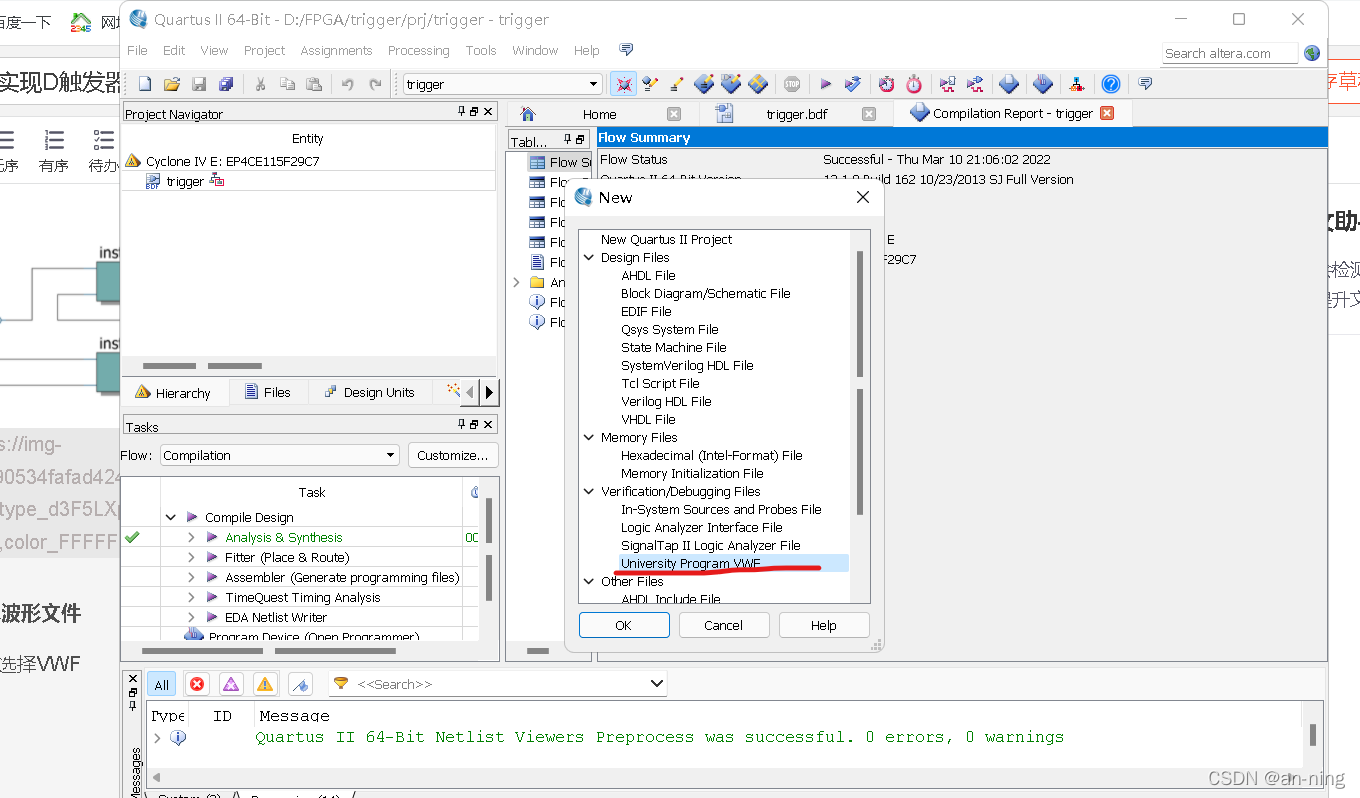Close the Home tab
The width and height of the screenshot is (1360, 798).
click(674, 114)
